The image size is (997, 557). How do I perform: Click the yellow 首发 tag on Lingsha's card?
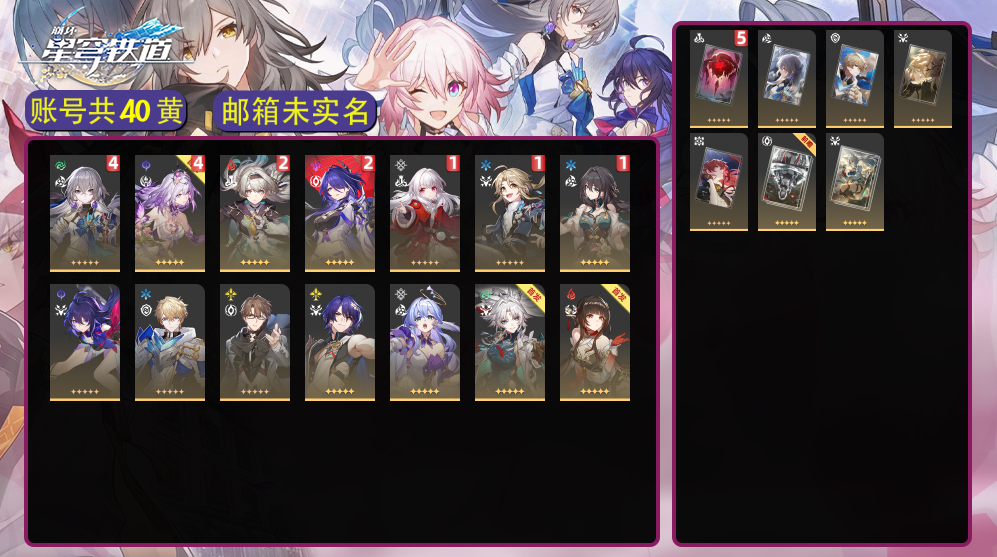coord(616,297)
